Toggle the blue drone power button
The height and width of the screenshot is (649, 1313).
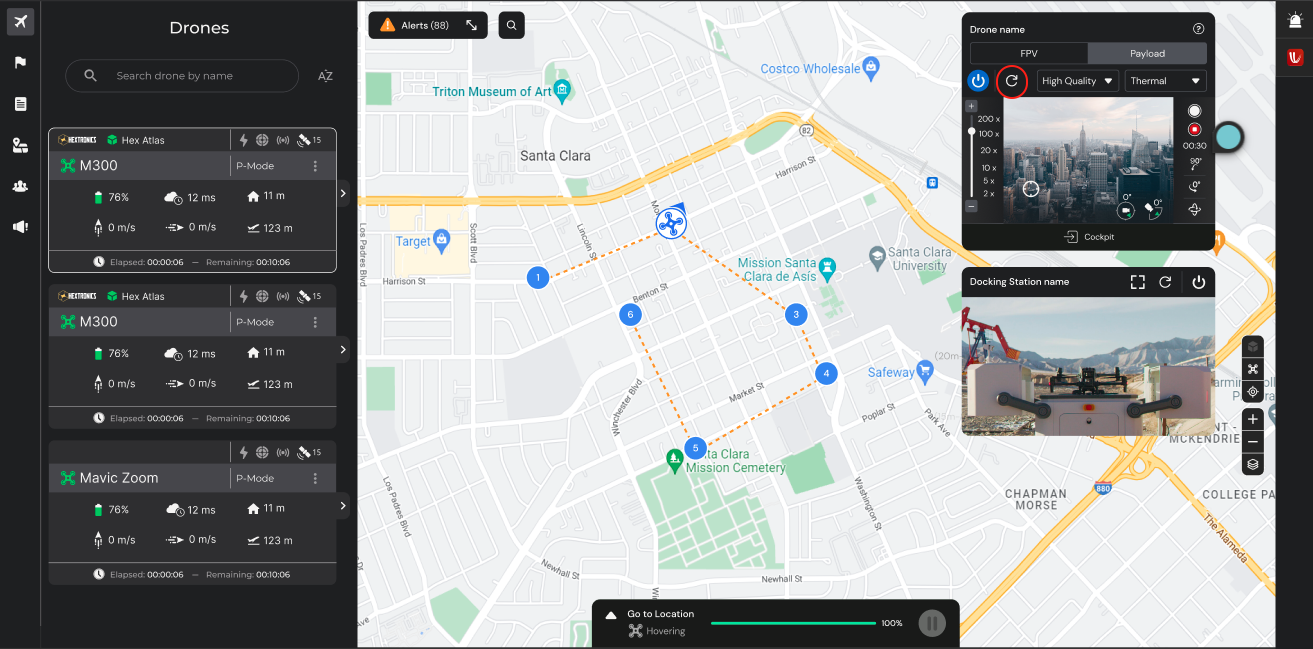pyautogui.click(x=978, y=81)
